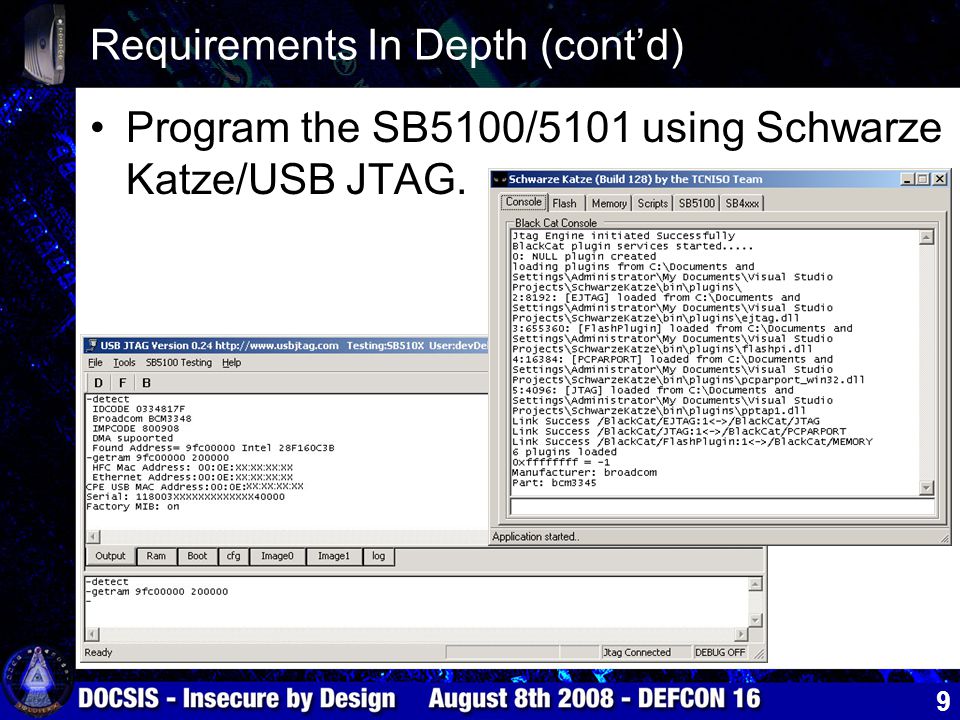Switch to the Boot tab

tap(197, 556)
